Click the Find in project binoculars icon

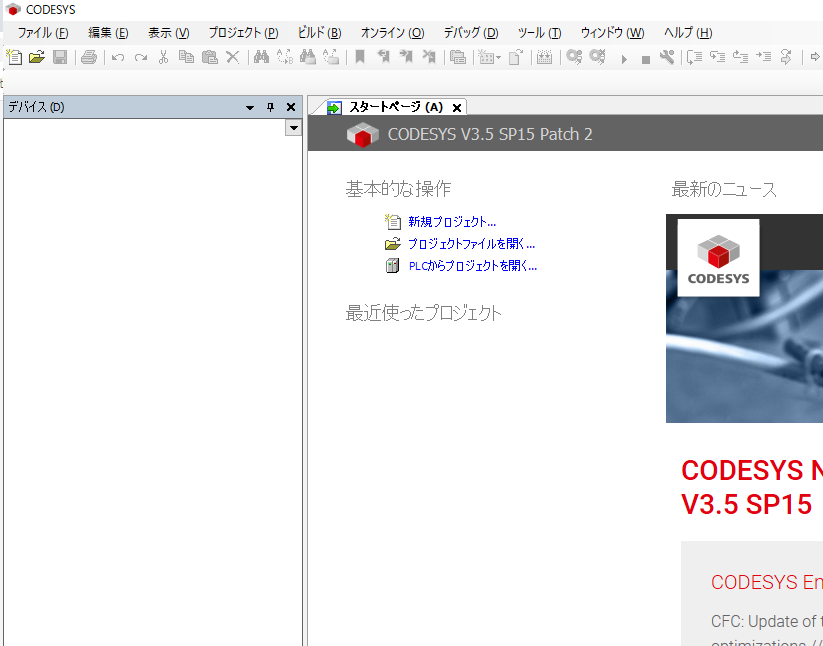tap(308, 57)
